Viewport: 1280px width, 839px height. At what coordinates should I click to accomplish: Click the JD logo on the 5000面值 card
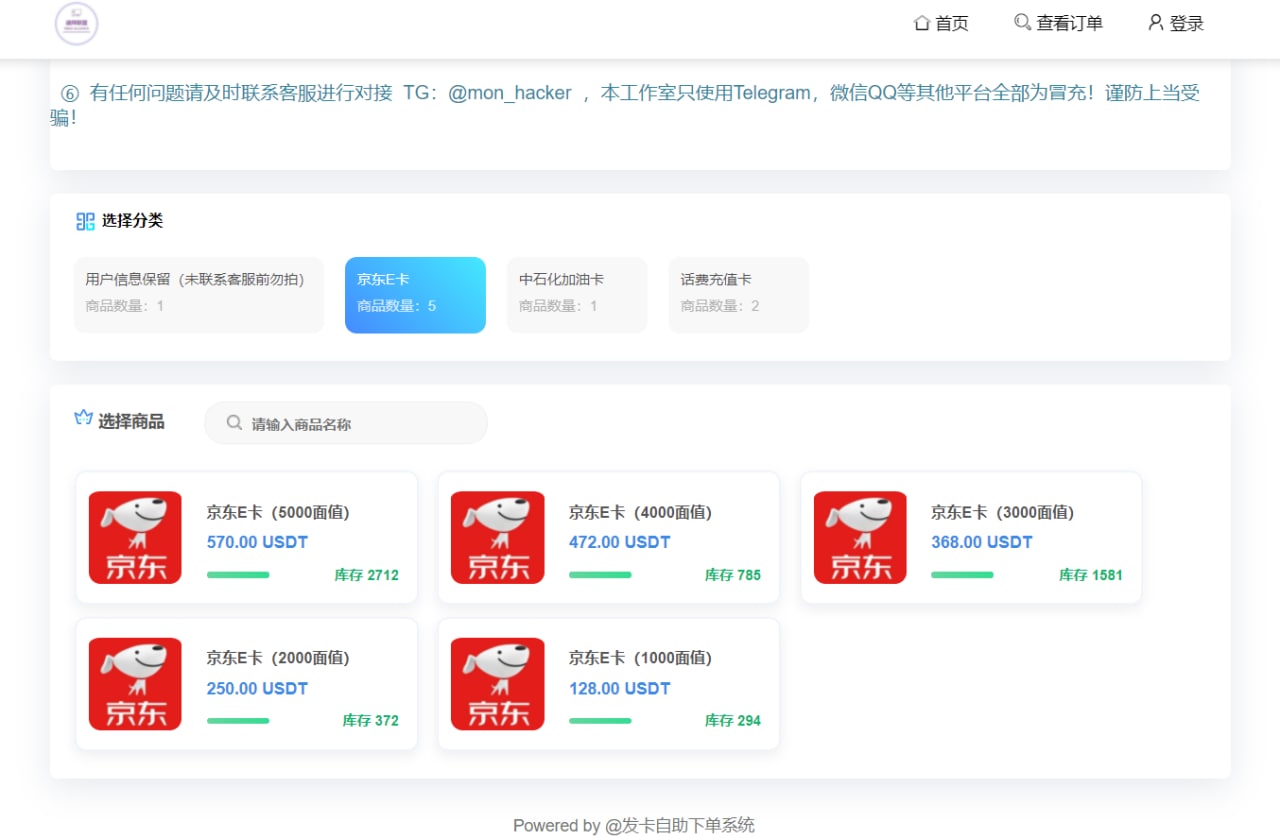click(x=135, y=537)
